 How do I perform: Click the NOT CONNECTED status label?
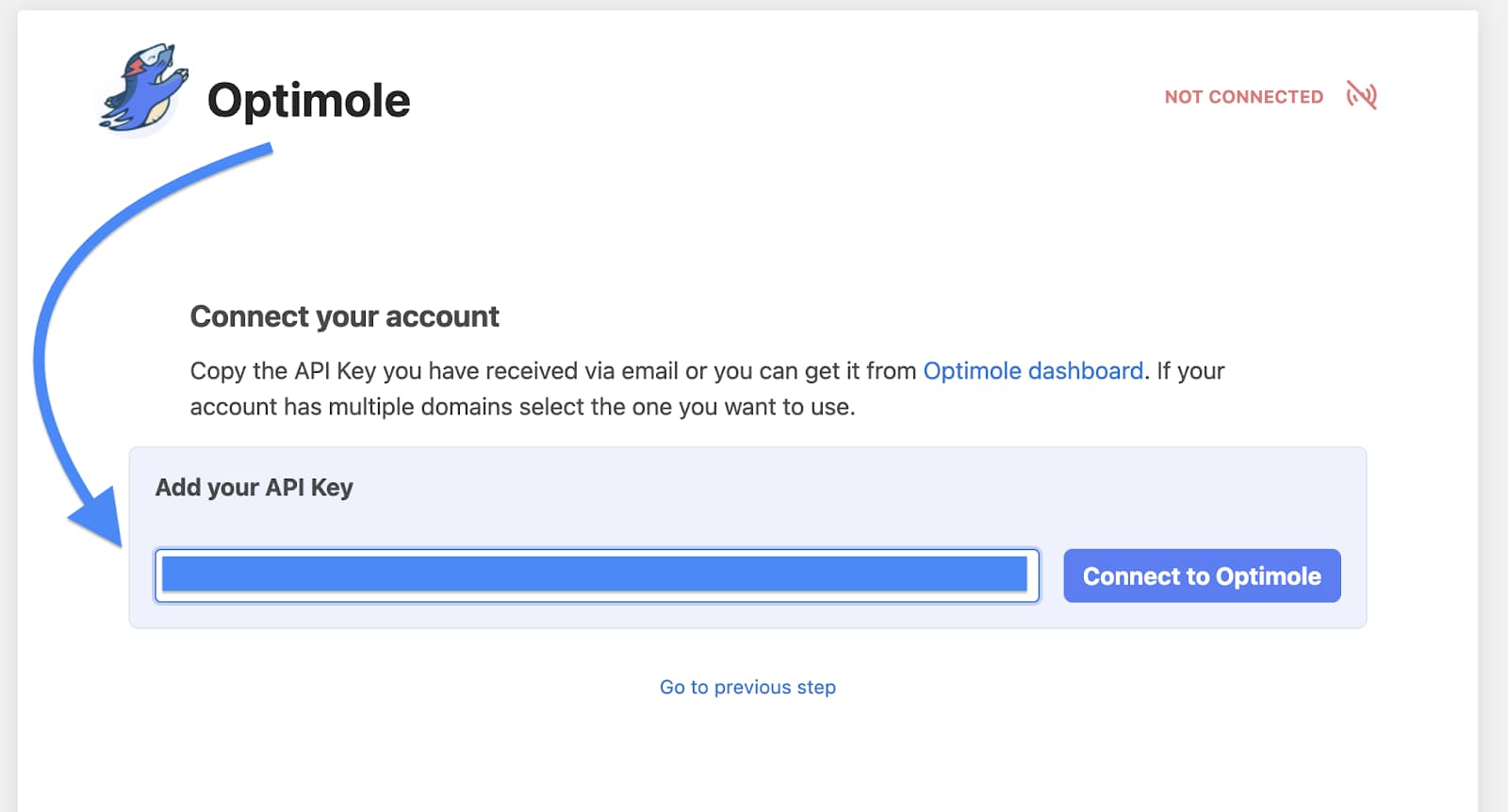[1243, 97]
